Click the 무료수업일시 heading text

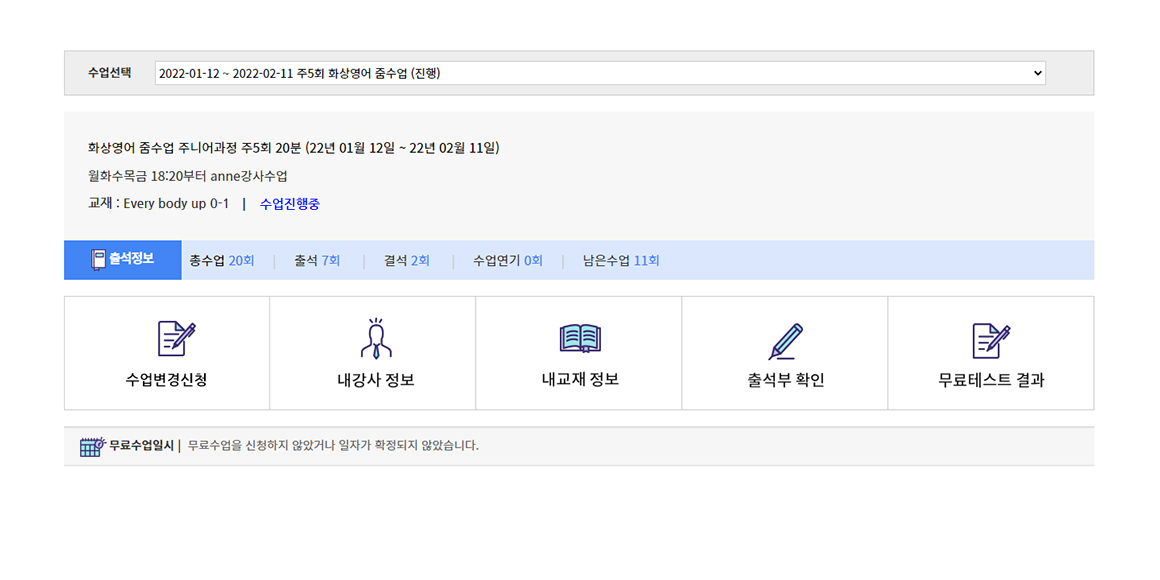click(141, 446)
